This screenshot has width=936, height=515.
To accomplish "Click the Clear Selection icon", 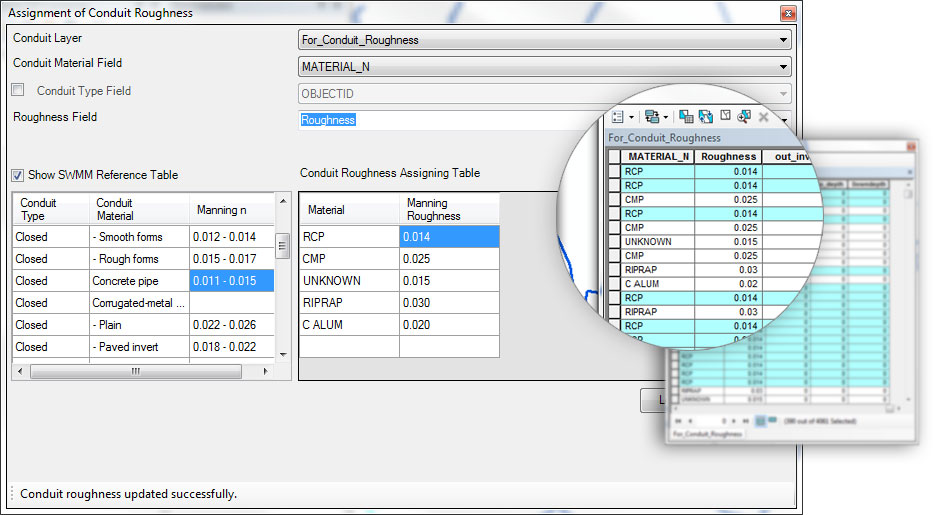I will [725, 117].
